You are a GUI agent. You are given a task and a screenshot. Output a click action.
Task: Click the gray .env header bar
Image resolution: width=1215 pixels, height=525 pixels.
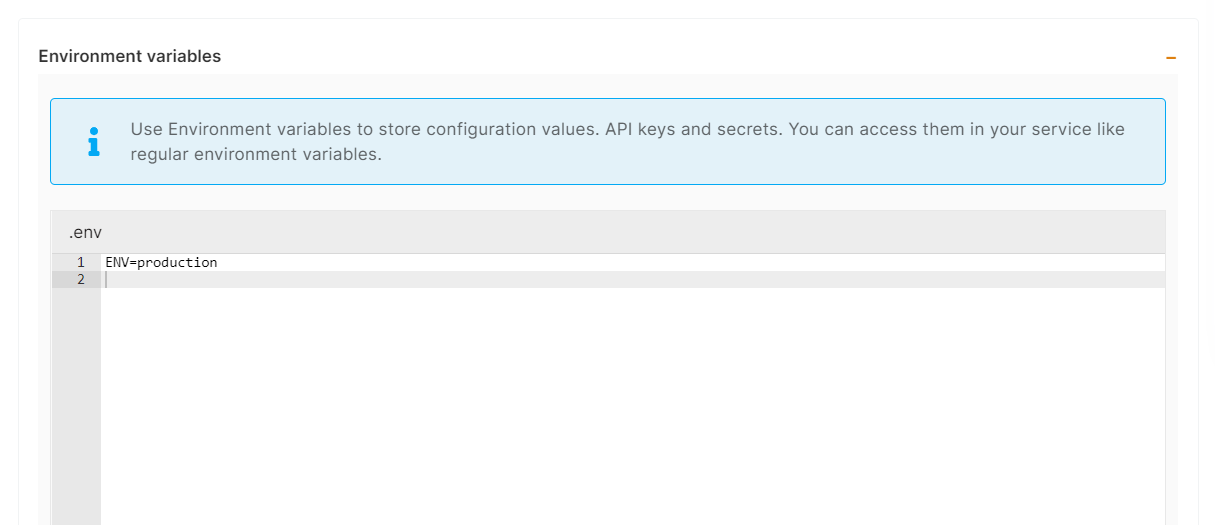point(600,233)
